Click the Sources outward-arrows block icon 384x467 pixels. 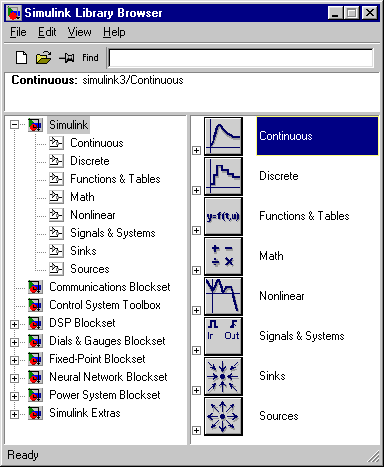click(x=223, y=416)
